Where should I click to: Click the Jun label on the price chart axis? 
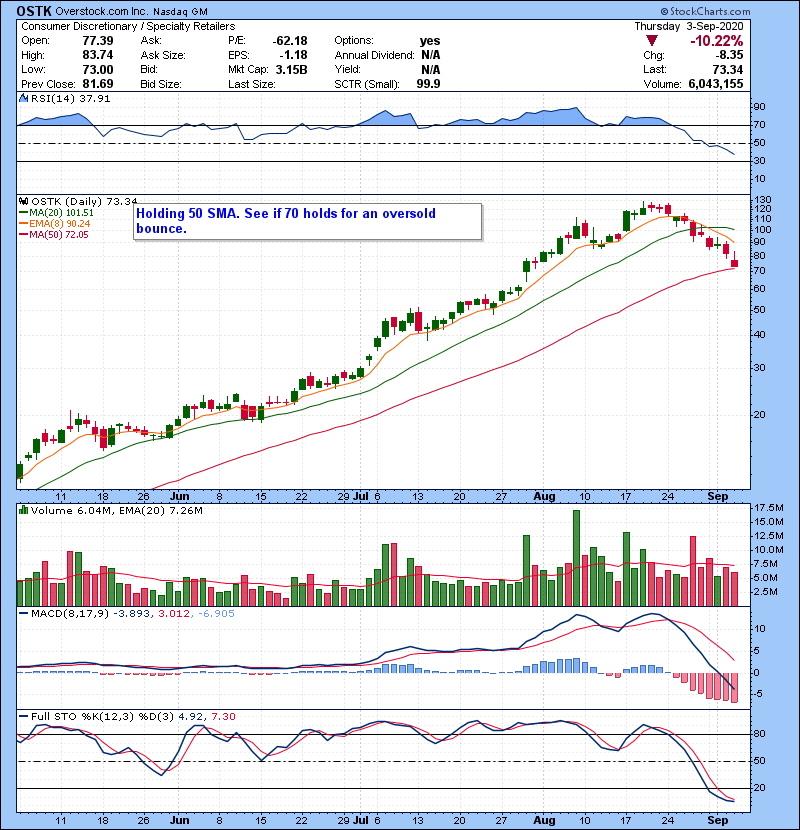pos(179,497)
